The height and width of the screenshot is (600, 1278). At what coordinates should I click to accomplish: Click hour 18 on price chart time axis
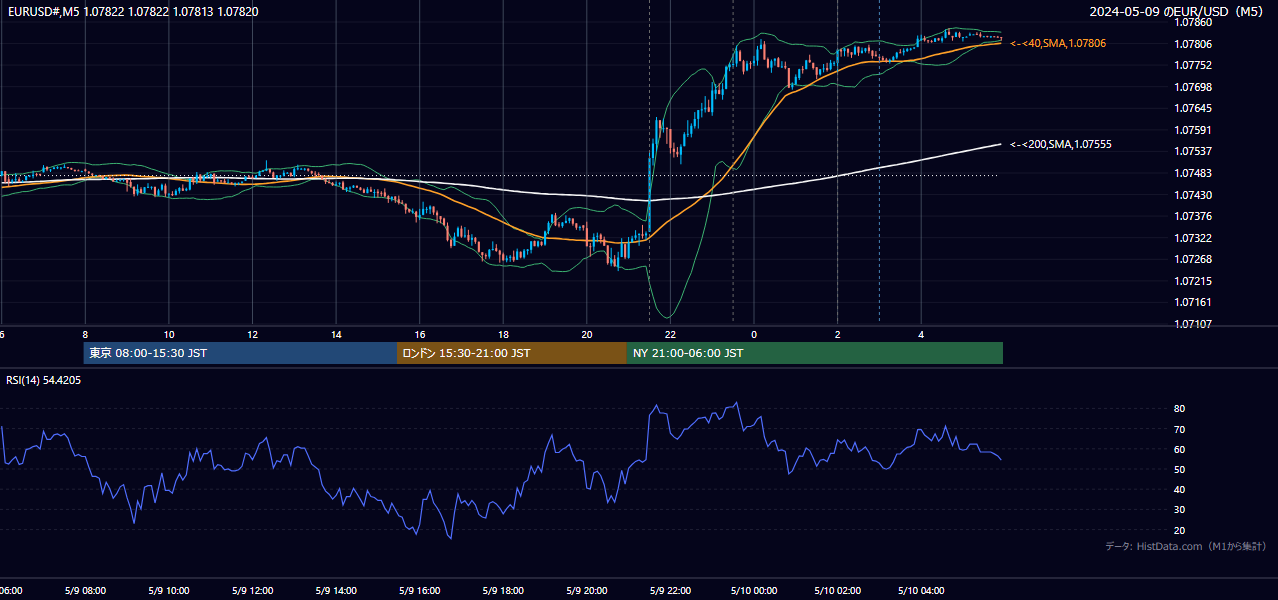[503, 334]
